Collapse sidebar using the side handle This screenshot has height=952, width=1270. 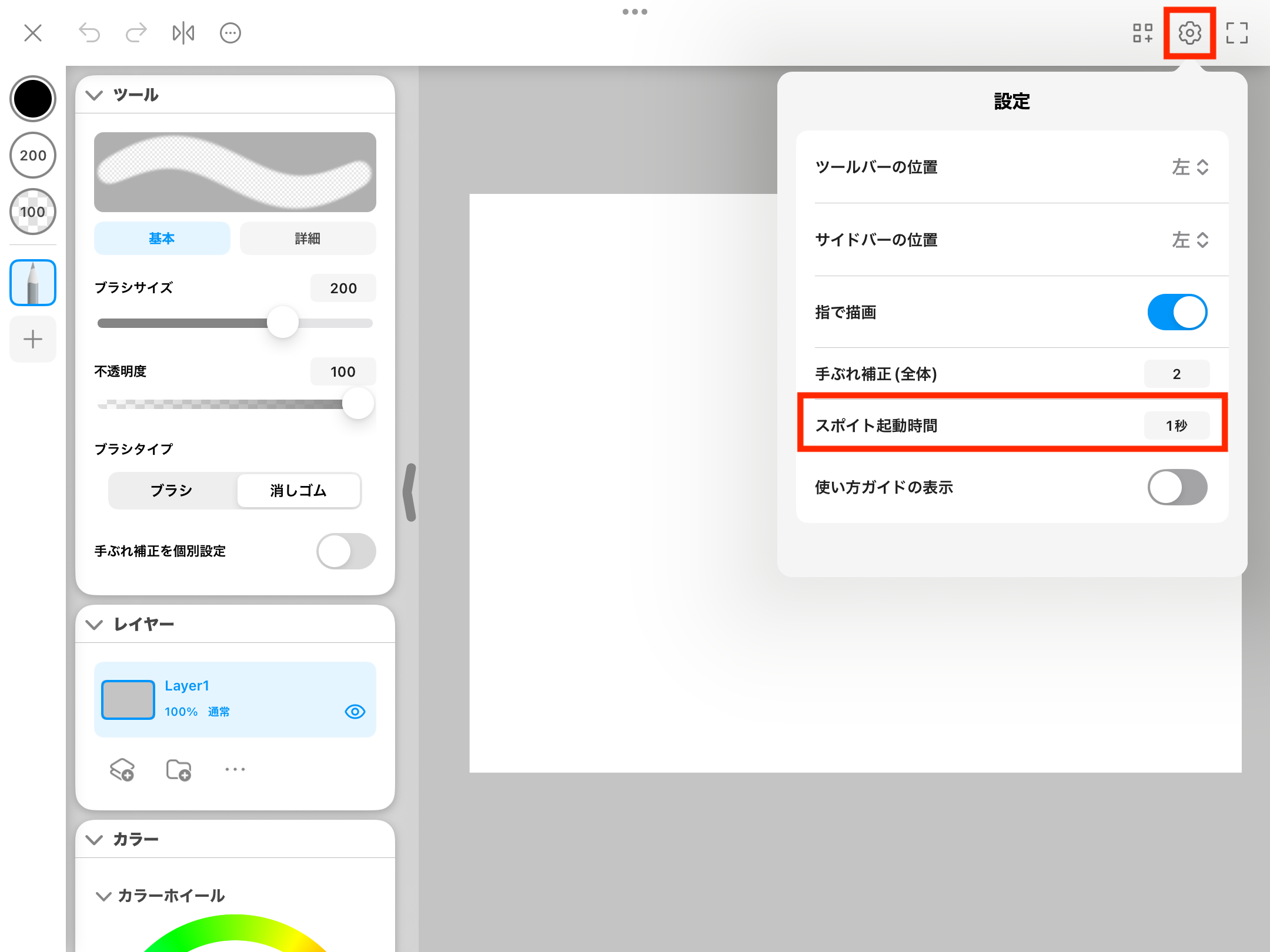[x=410, y=492]
